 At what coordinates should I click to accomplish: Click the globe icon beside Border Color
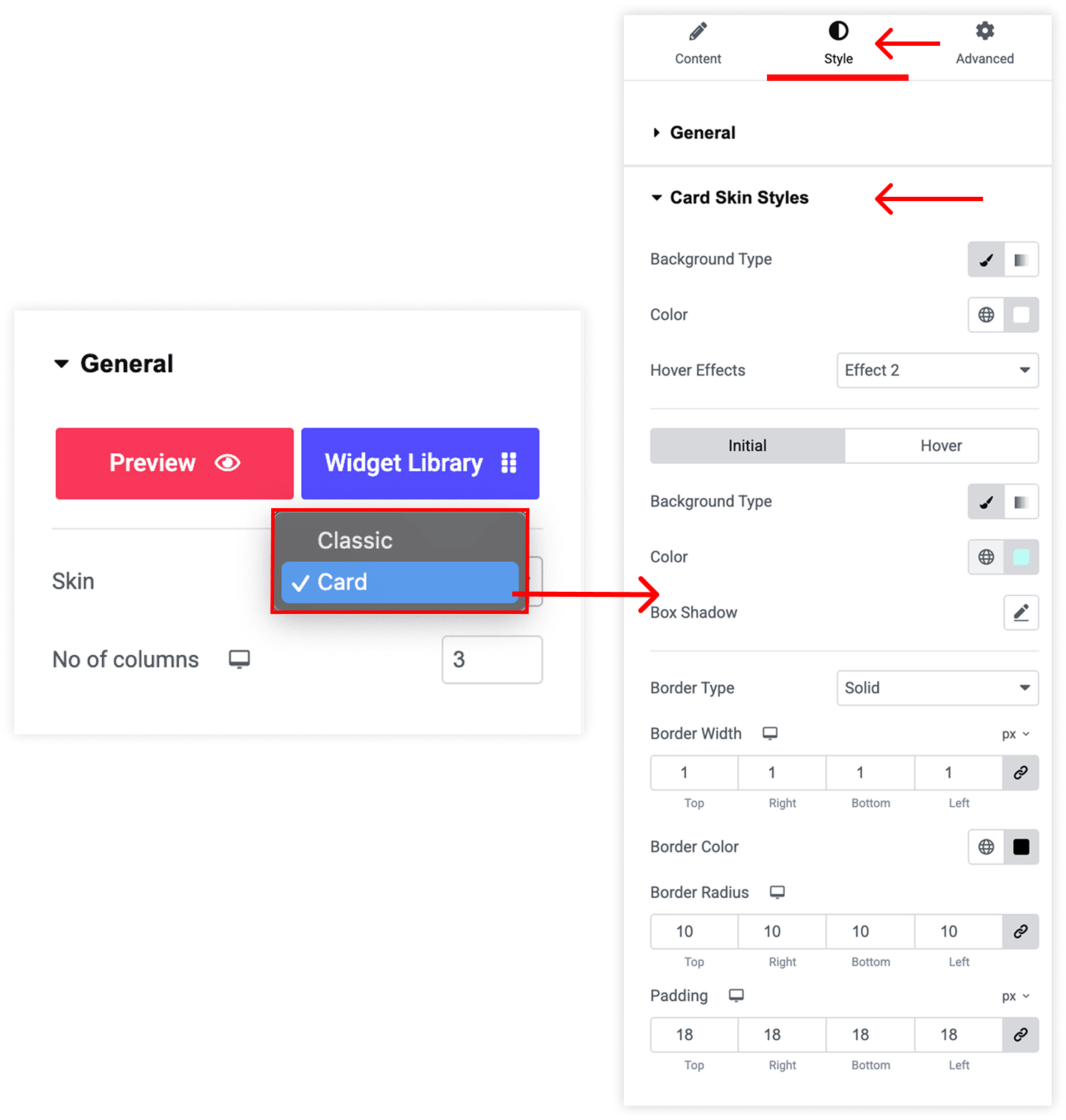coord(986,847)
